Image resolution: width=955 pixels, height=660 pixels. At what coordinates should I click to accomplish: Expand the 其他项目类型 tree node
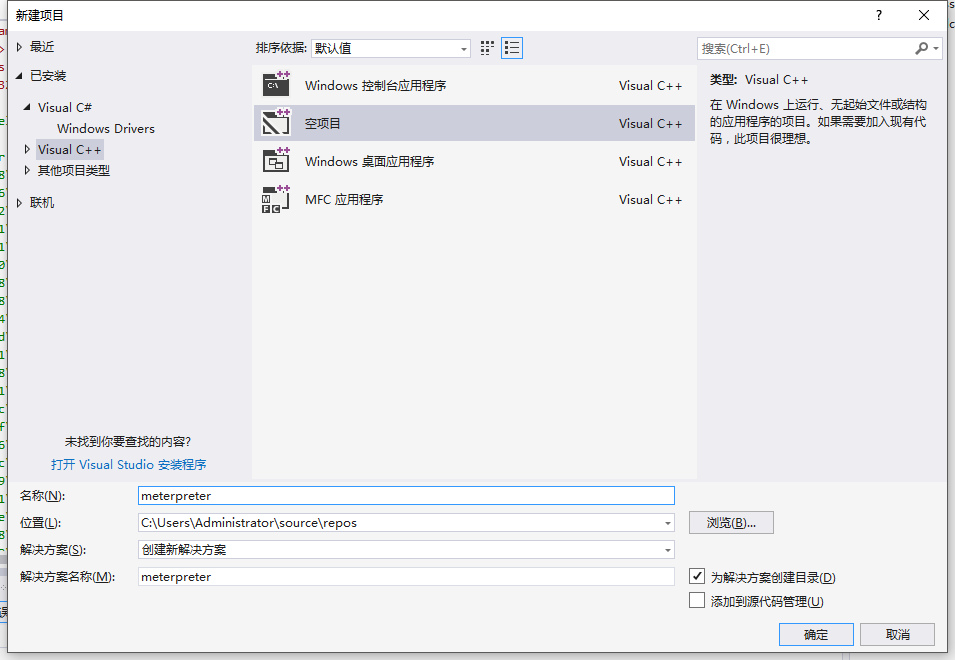27,170
